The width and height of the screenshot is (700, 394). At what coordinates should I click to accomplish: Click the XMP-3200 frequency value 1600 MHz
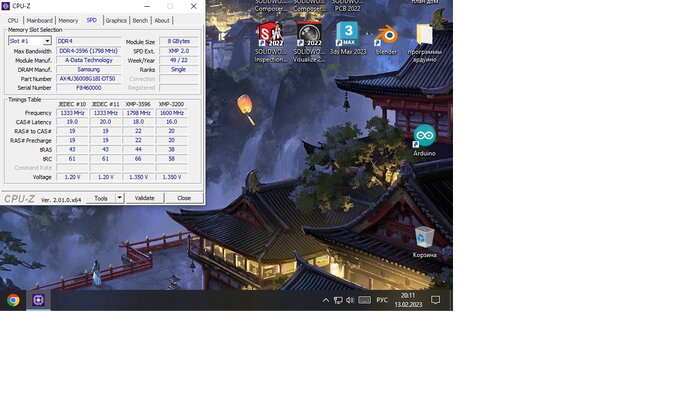[x=171, y=113]
